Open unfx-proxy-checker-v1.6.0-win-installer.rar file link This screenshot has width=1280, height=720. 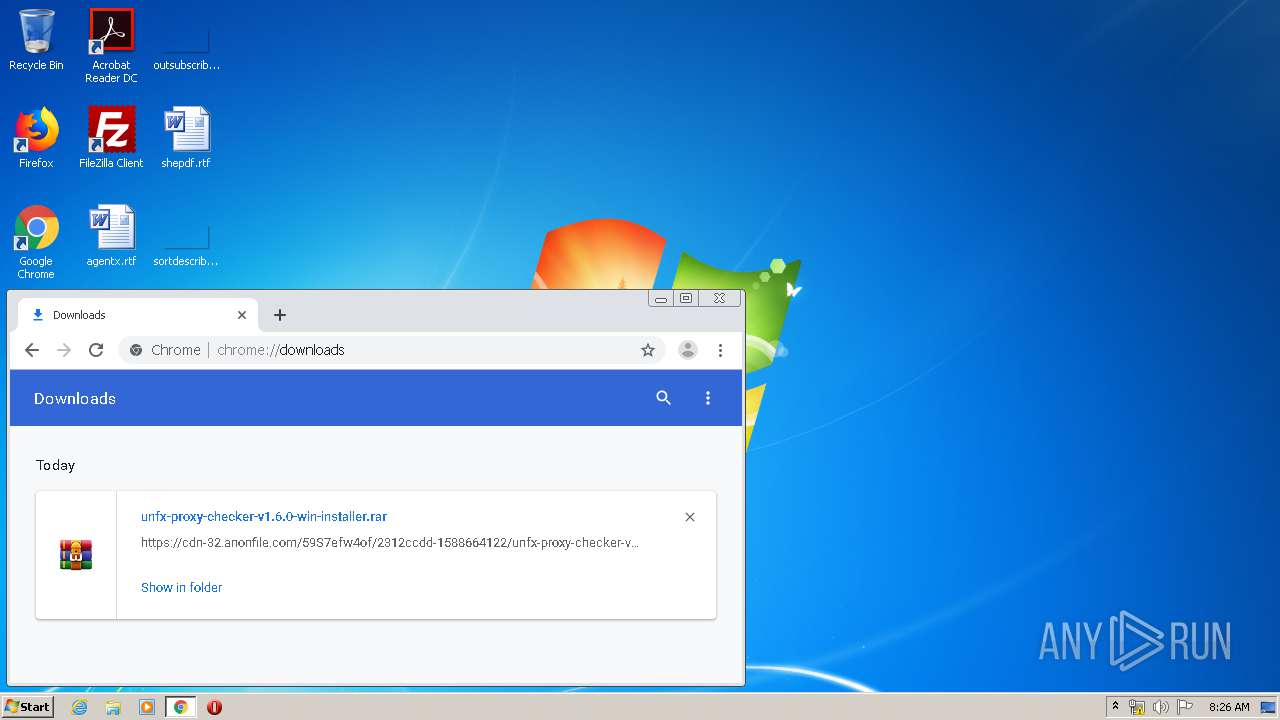[264, 517]
